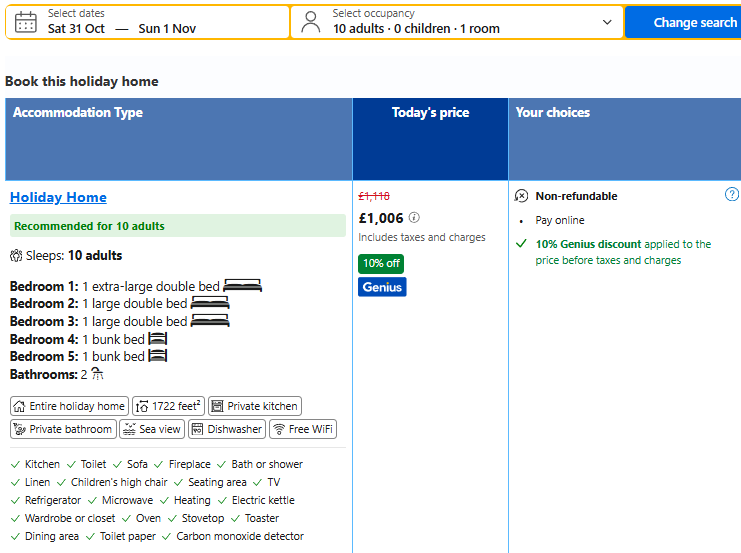Click the Free WiFi badge
The height and width of the screenshot is (553, 741).
[x=303, y=429]
